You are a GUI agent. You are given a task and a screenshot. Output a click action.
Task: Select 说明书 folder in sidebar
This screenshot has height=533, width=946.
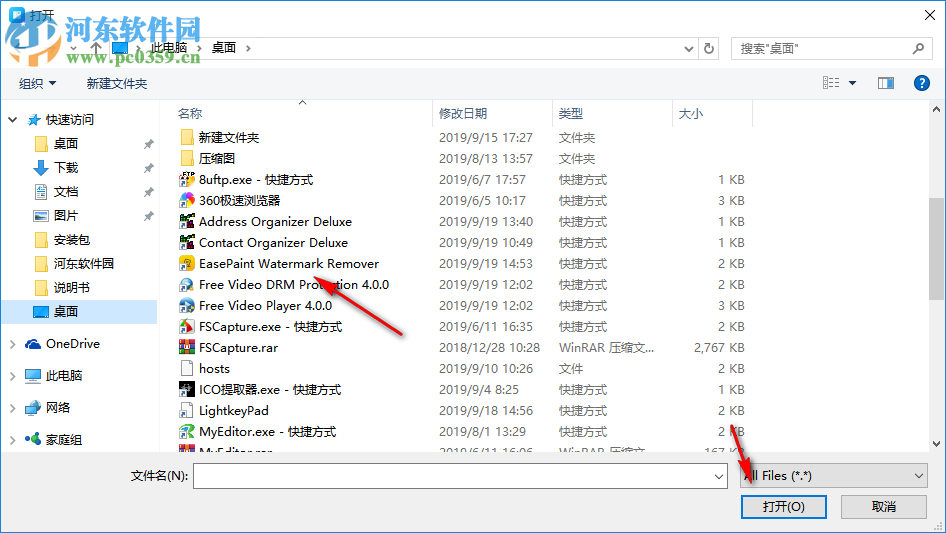tap(72, 288)
